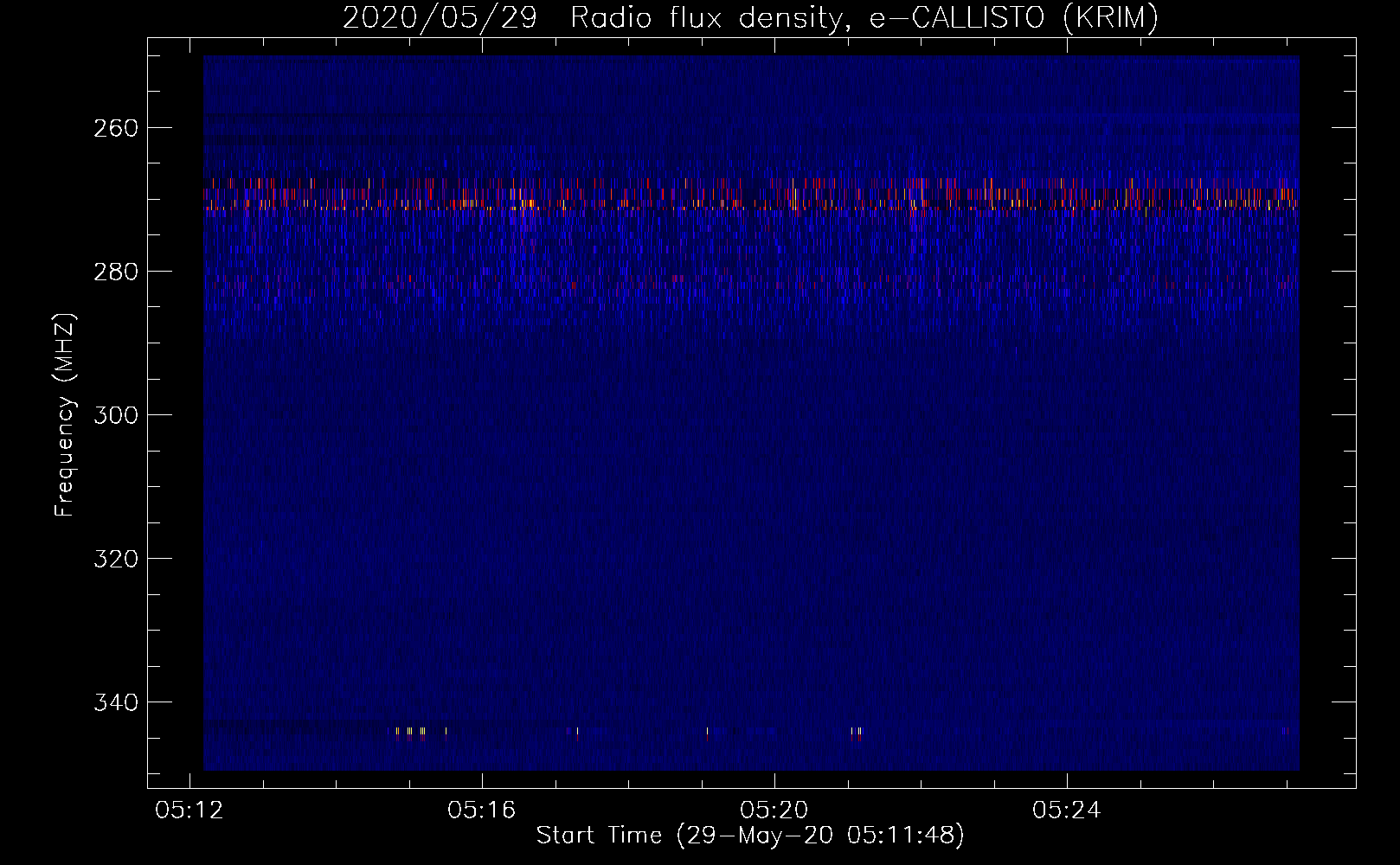Screen dimensions: 1400x865
Task: Click the 280 frequency tick label
Action: pos(116,272)
